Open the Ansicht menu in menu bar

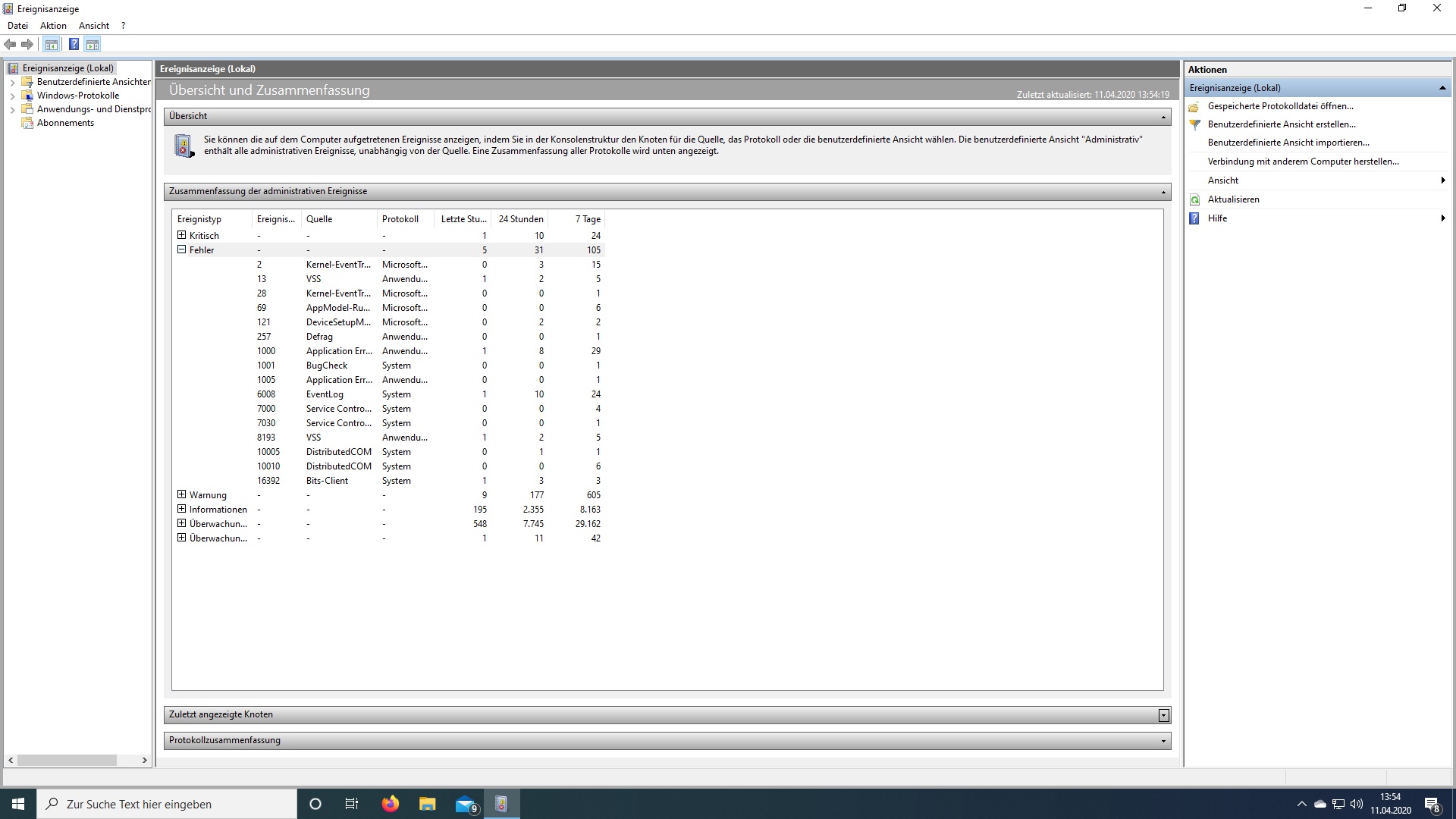tap(94, 26)
